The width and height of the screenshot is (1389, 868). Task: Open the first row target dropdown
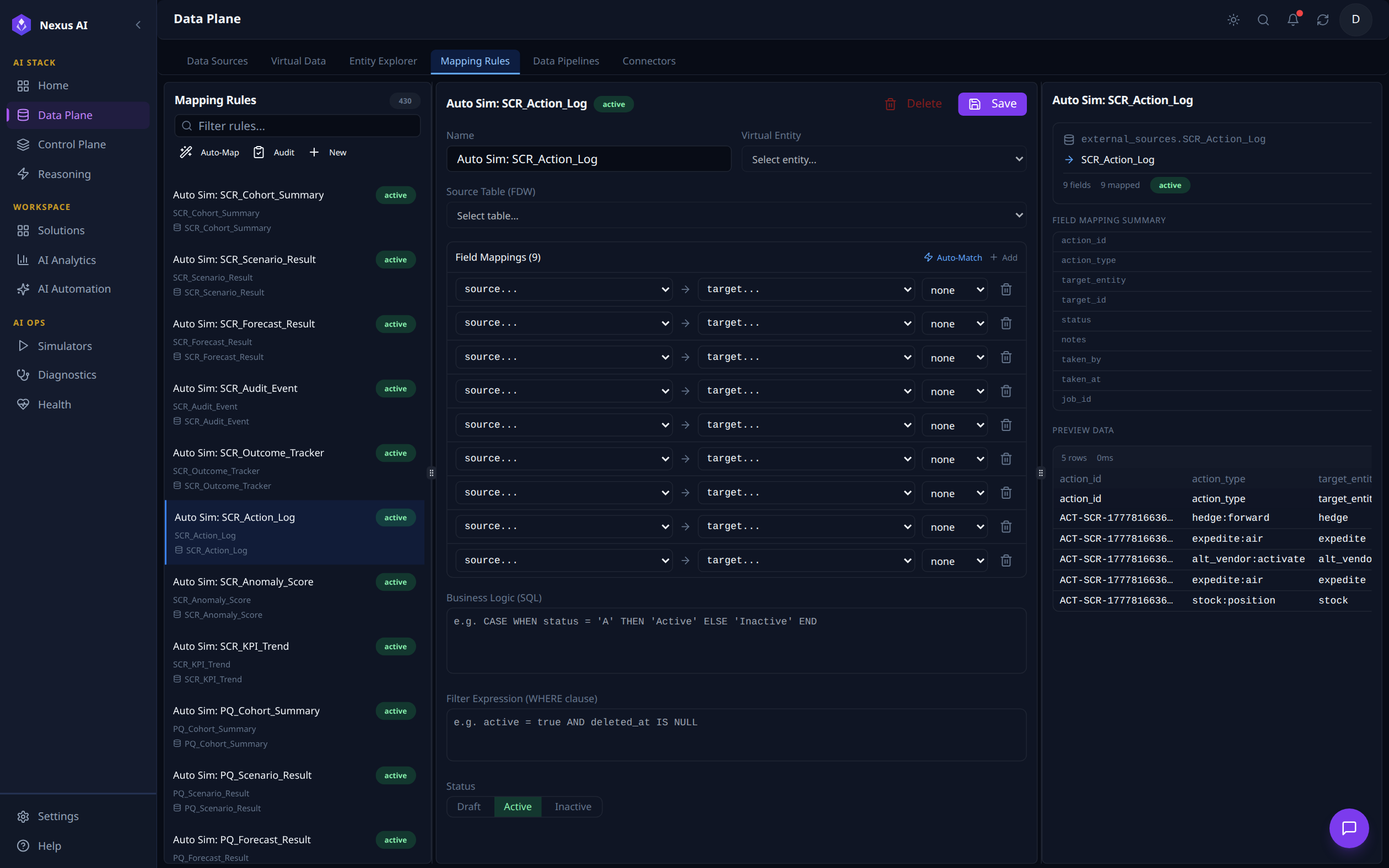(806, 289)
